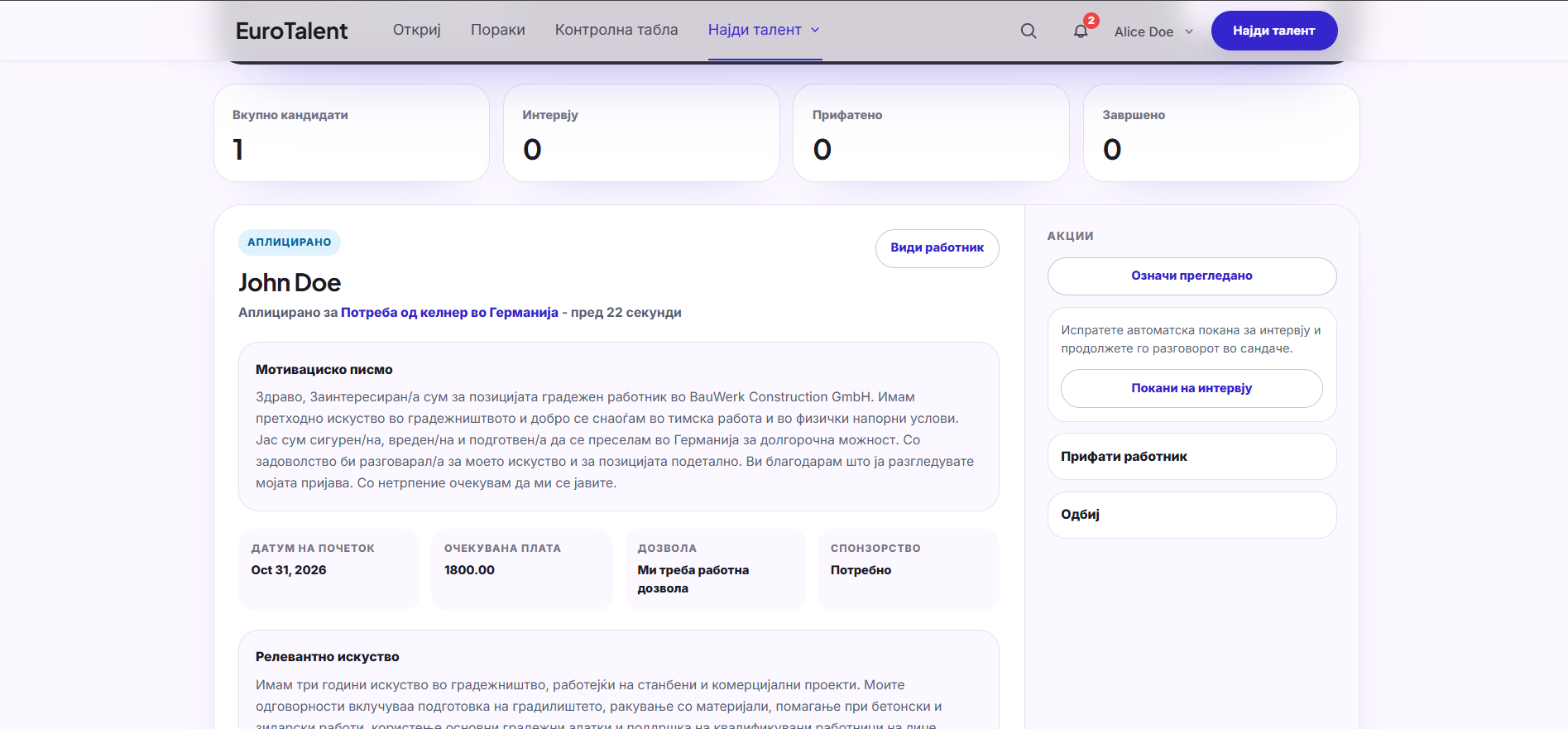
Task: Click the АКЦИИ section label
Action: coord(1071,236)
